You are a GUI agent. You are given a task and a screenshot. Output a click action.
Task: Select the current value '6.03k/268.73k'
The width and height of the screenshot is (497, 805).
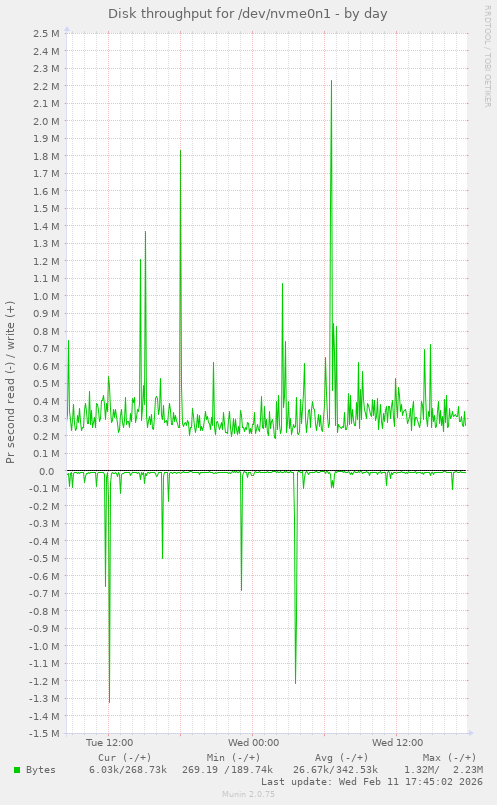(x=128, y=770)
